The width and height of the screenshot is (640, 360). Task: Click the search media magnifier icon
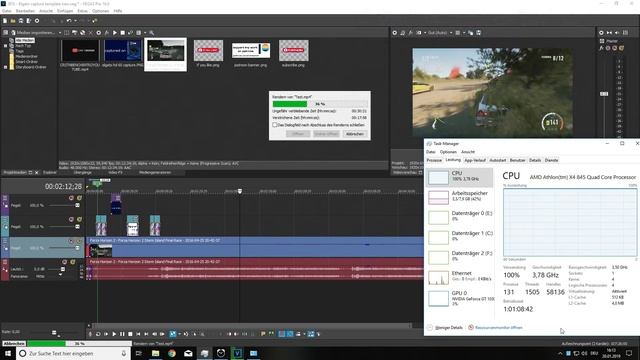(151, 33)
